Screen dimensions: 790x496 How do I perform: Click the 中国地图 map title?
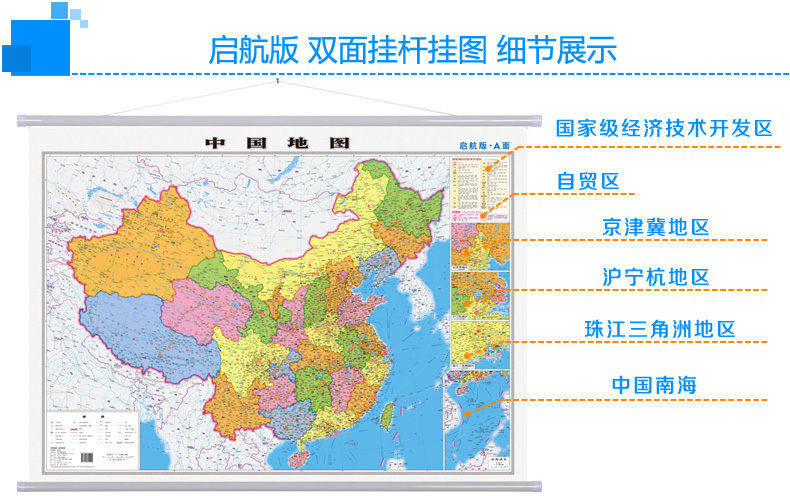278,143
